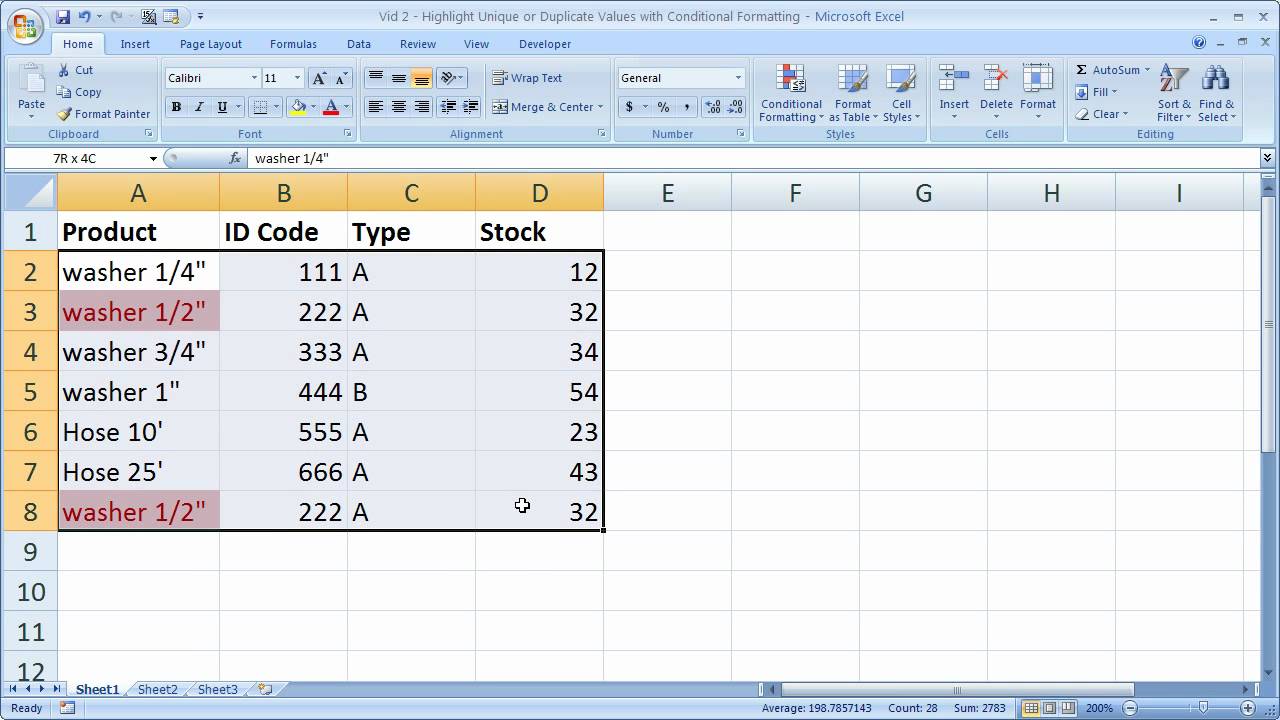Open the Sheet2 worksheet tab
This screenshot has width=1280, height=720.
click(157, 689)
